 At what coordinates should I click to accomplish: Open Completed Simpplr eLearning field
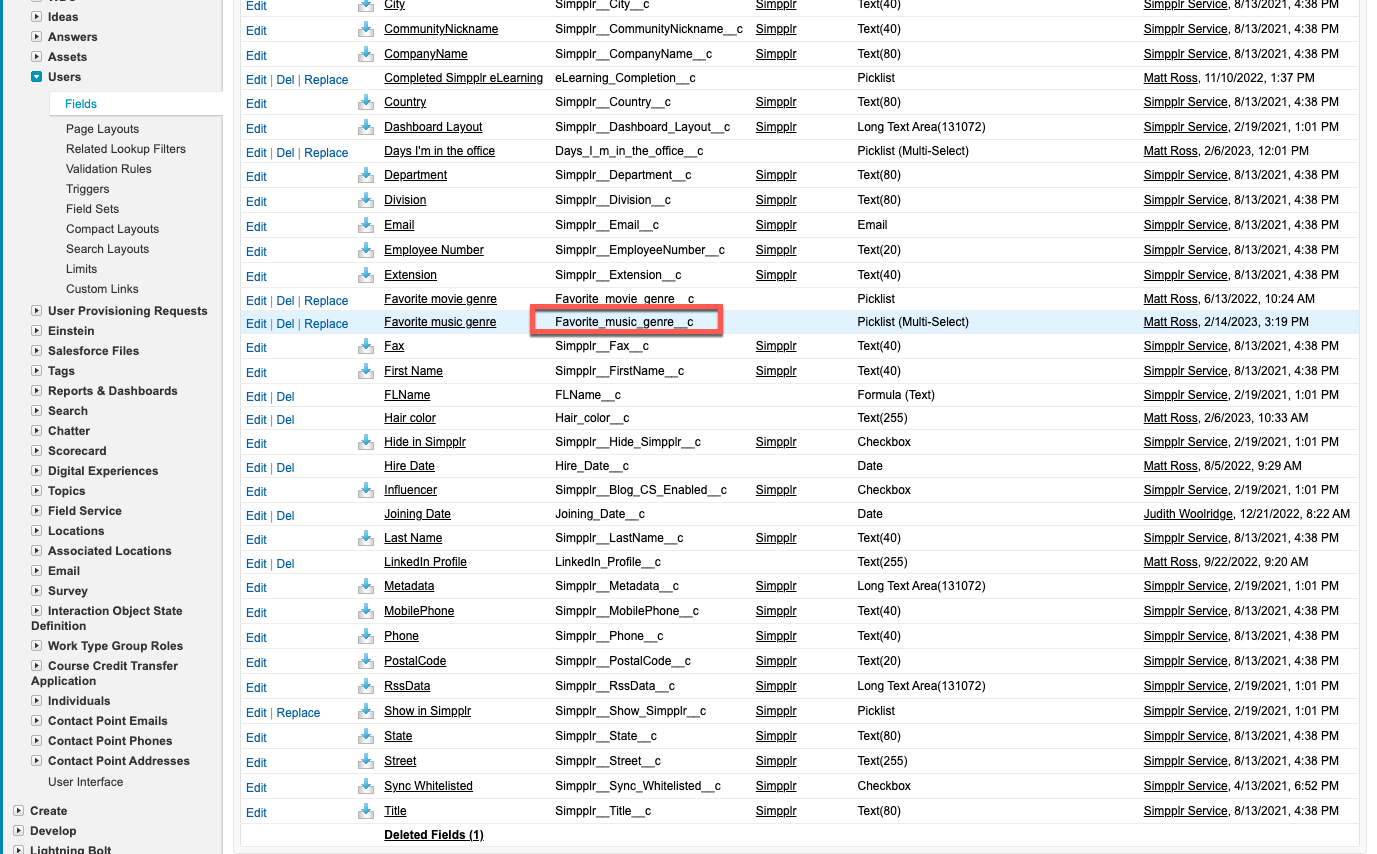463,78
